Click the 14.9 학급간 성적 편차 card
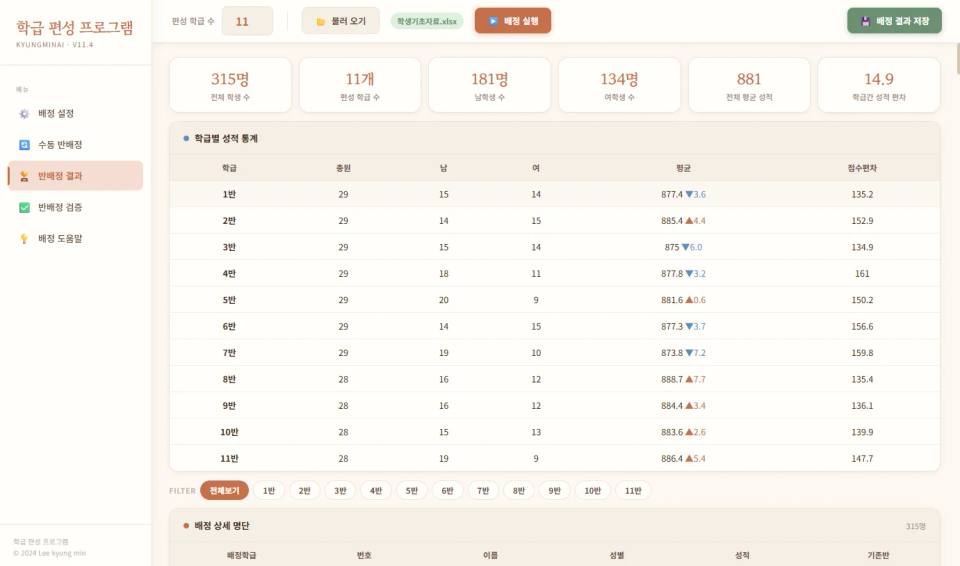960x566 pixels. coord(879,85)
